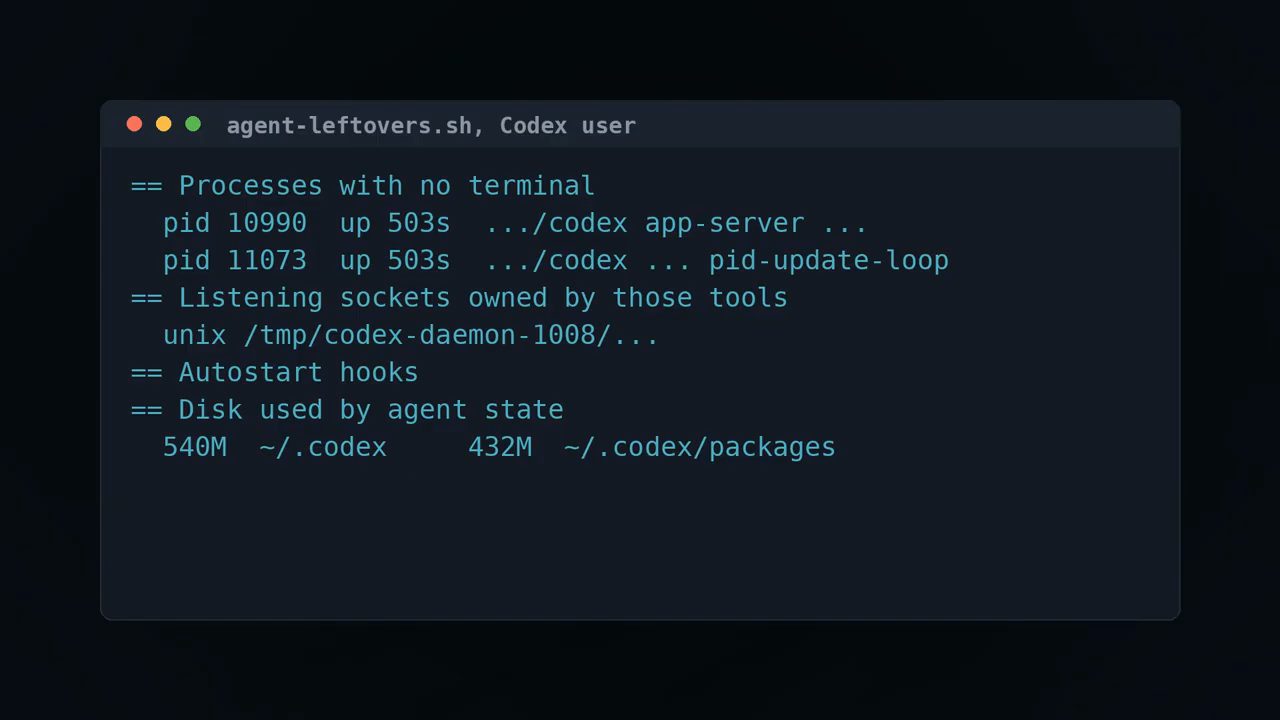Select the '== Autostart hooks' heading
Screen dimensions: 1280x720
click(x=275, y=372)
